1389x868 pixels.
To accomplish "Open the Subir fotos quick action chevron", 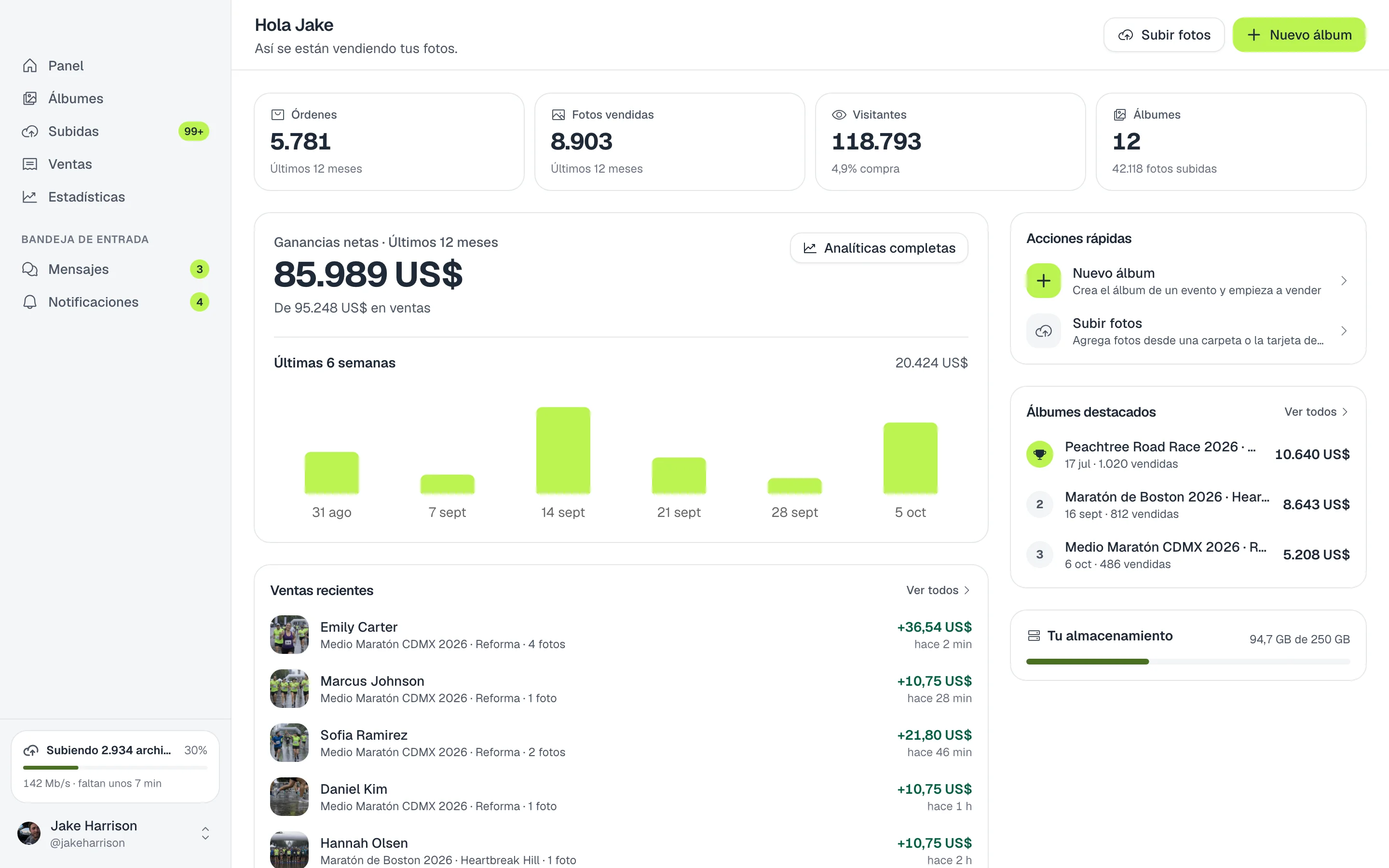I will coord(1344,331).
